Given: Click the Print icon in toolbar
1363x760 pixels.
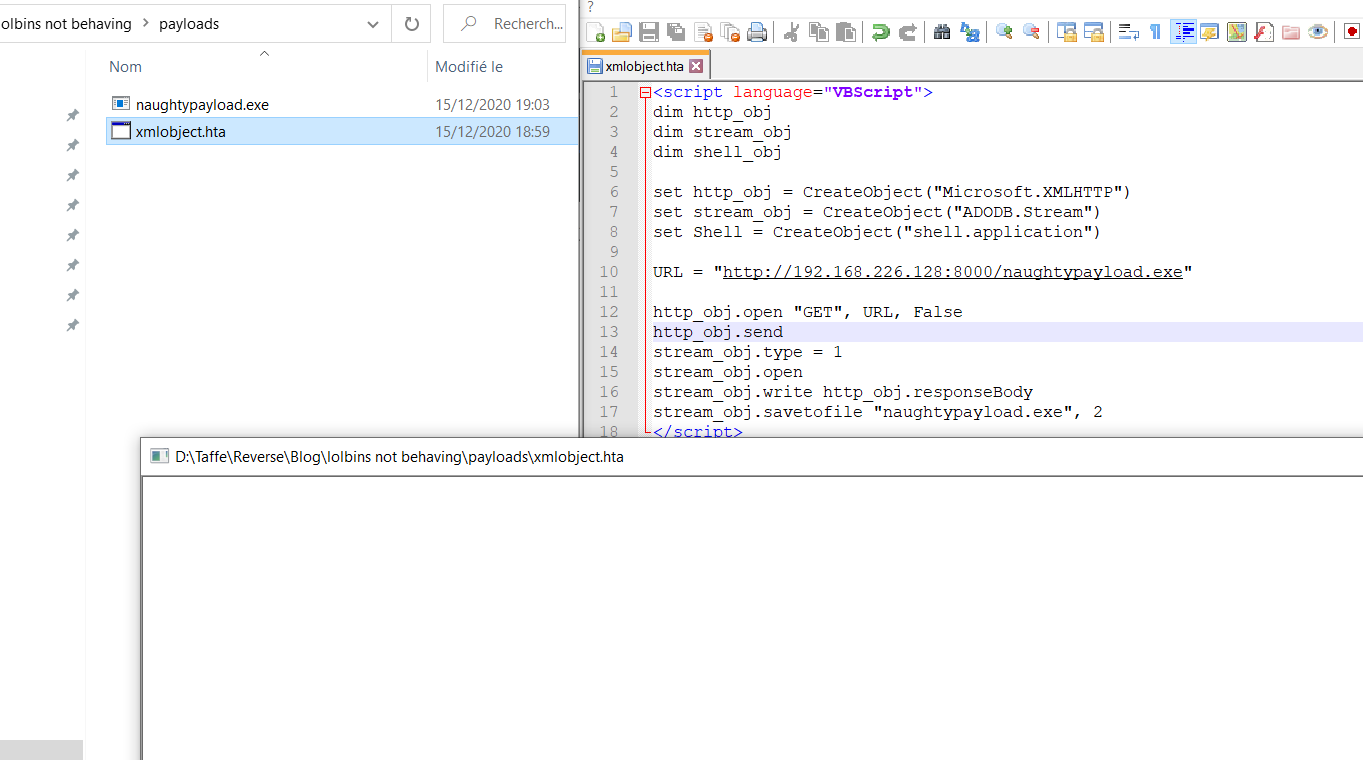Looking at the screenshot, I should pos(757,32).
